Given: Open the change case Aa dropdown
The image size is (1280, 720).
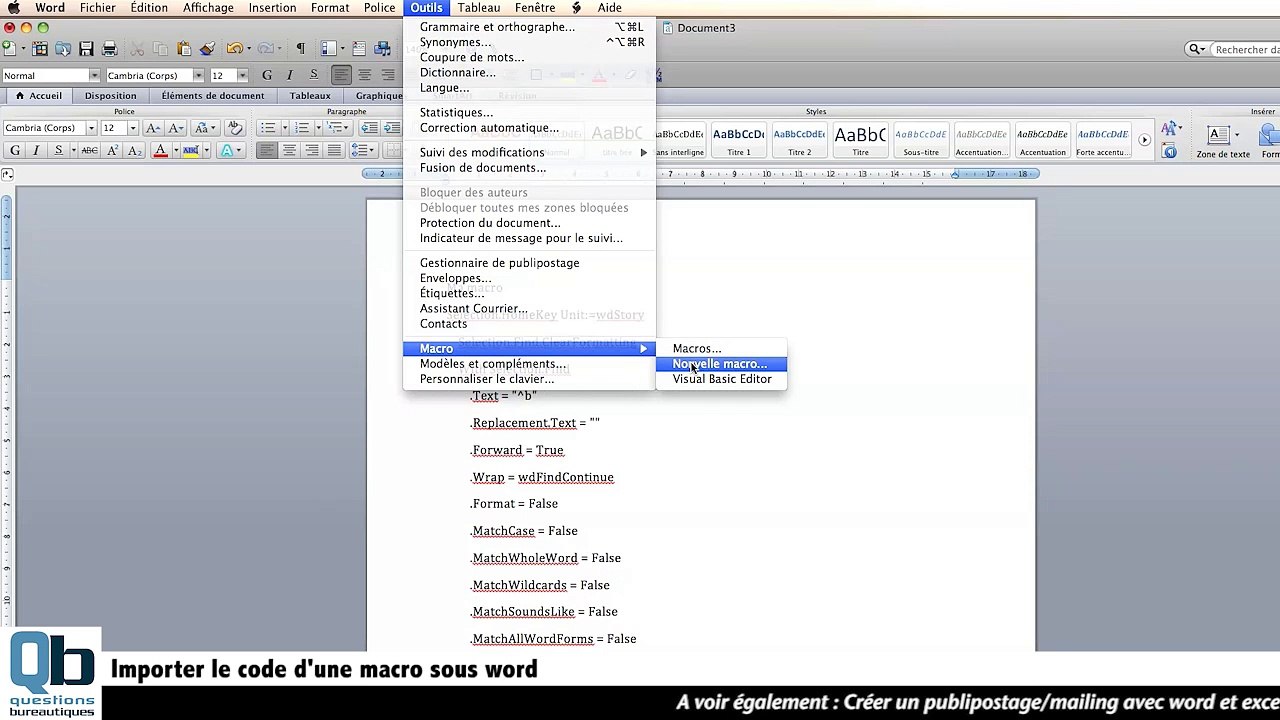Looking at the screenshot, I should (x=203, y=128).
